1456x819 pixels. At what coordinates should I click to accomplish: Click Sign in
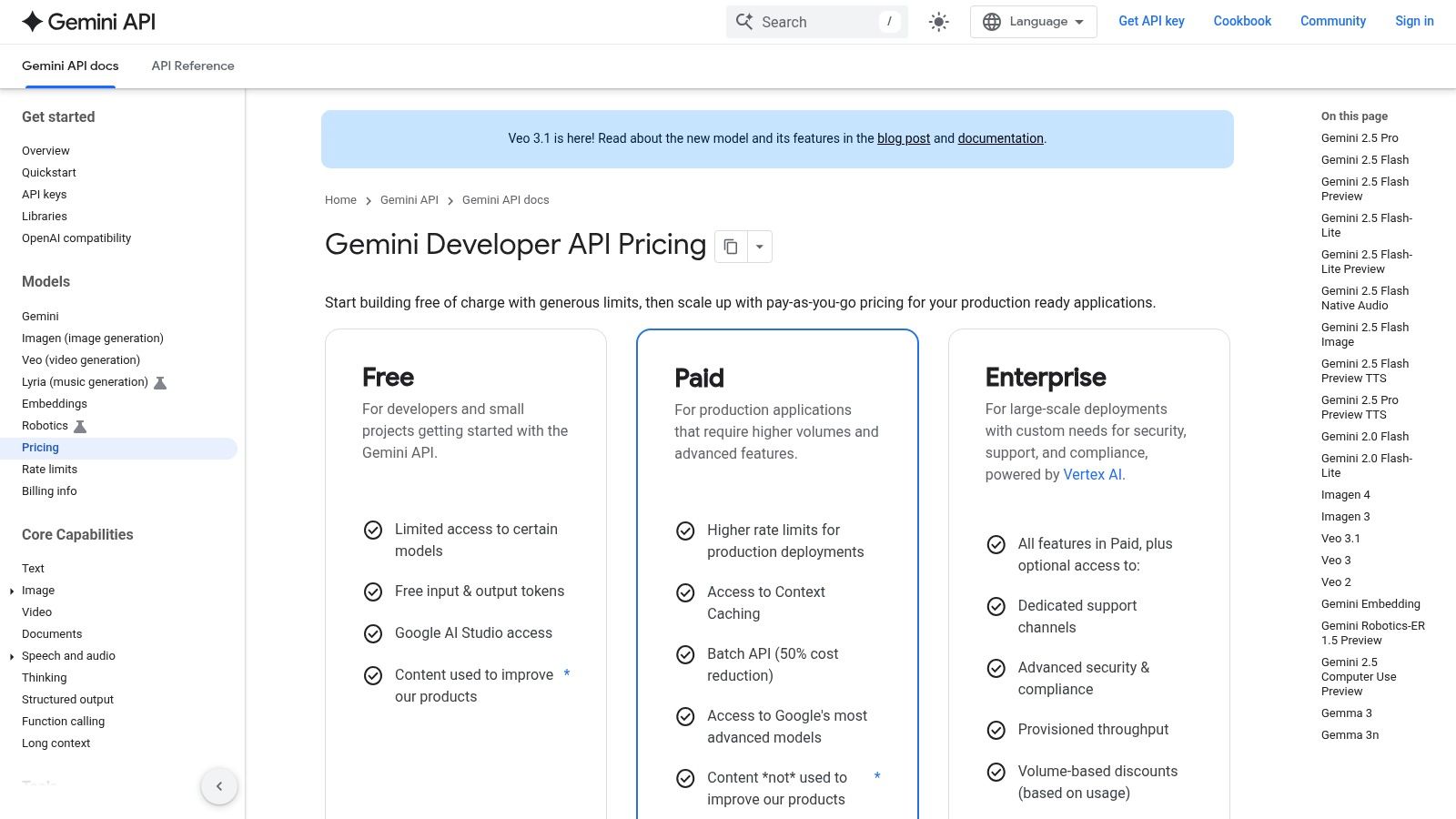1413,21
